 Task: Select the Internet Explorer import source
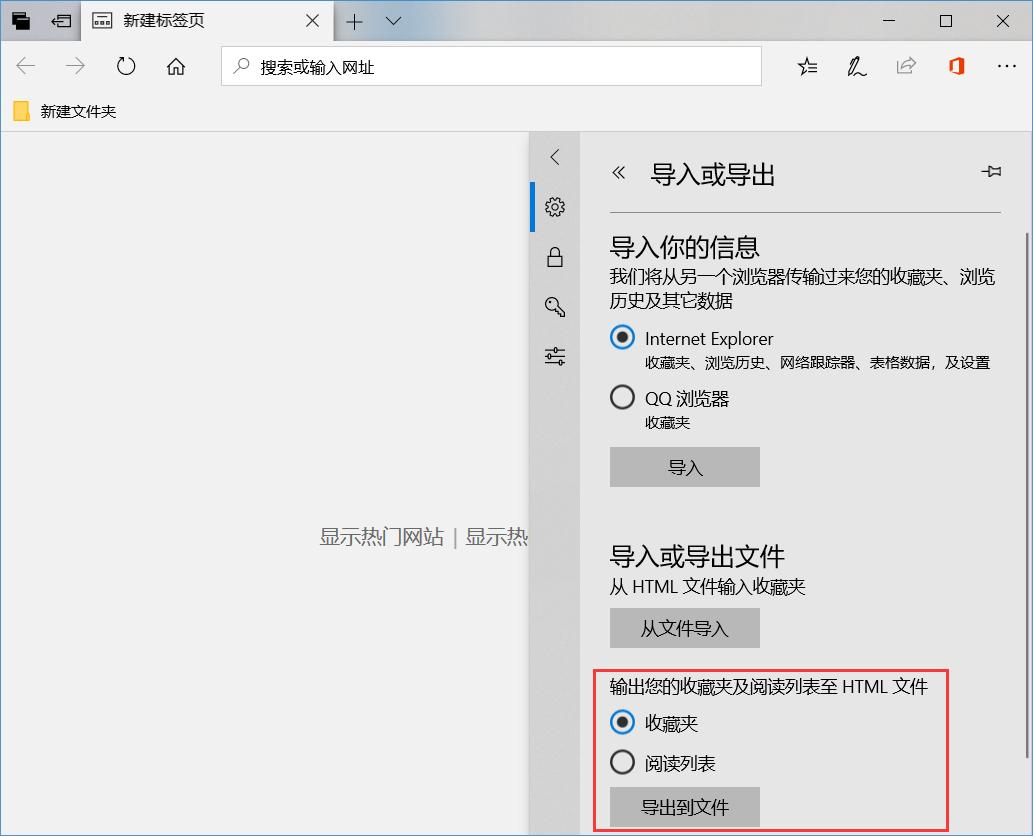(x=622, y=338)
